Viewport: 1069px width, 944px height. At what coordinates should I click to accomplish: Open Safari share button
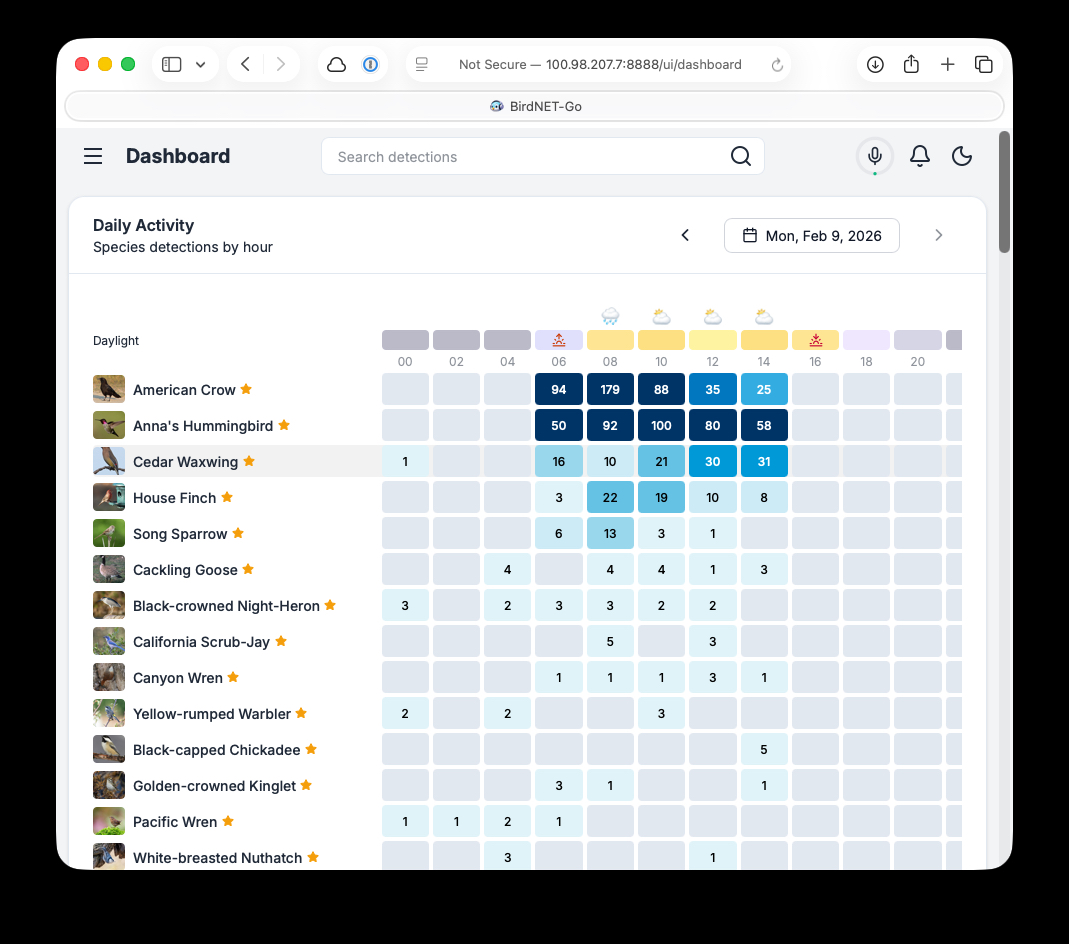click(x=911, y=65)
